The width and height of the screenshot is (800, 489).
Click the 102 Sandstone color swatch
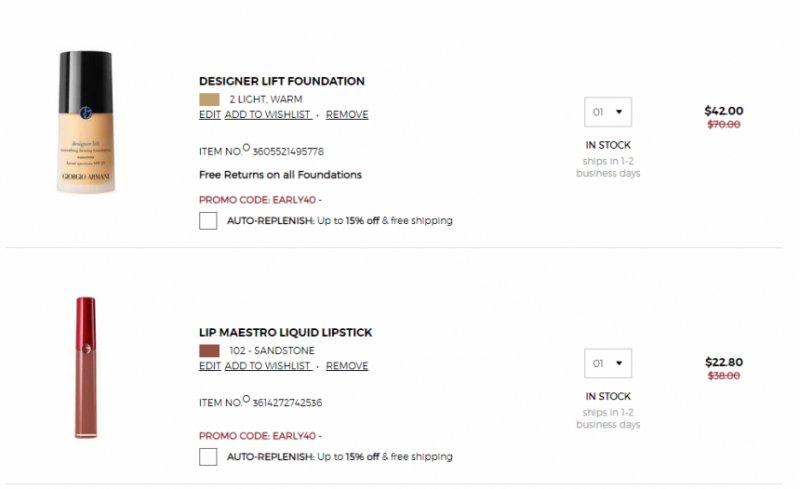coord(209,351)
